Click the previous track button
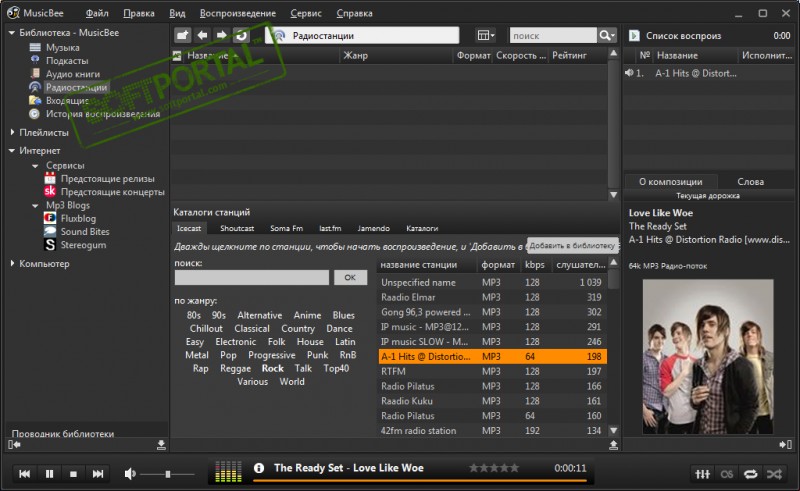 [24, 473]
